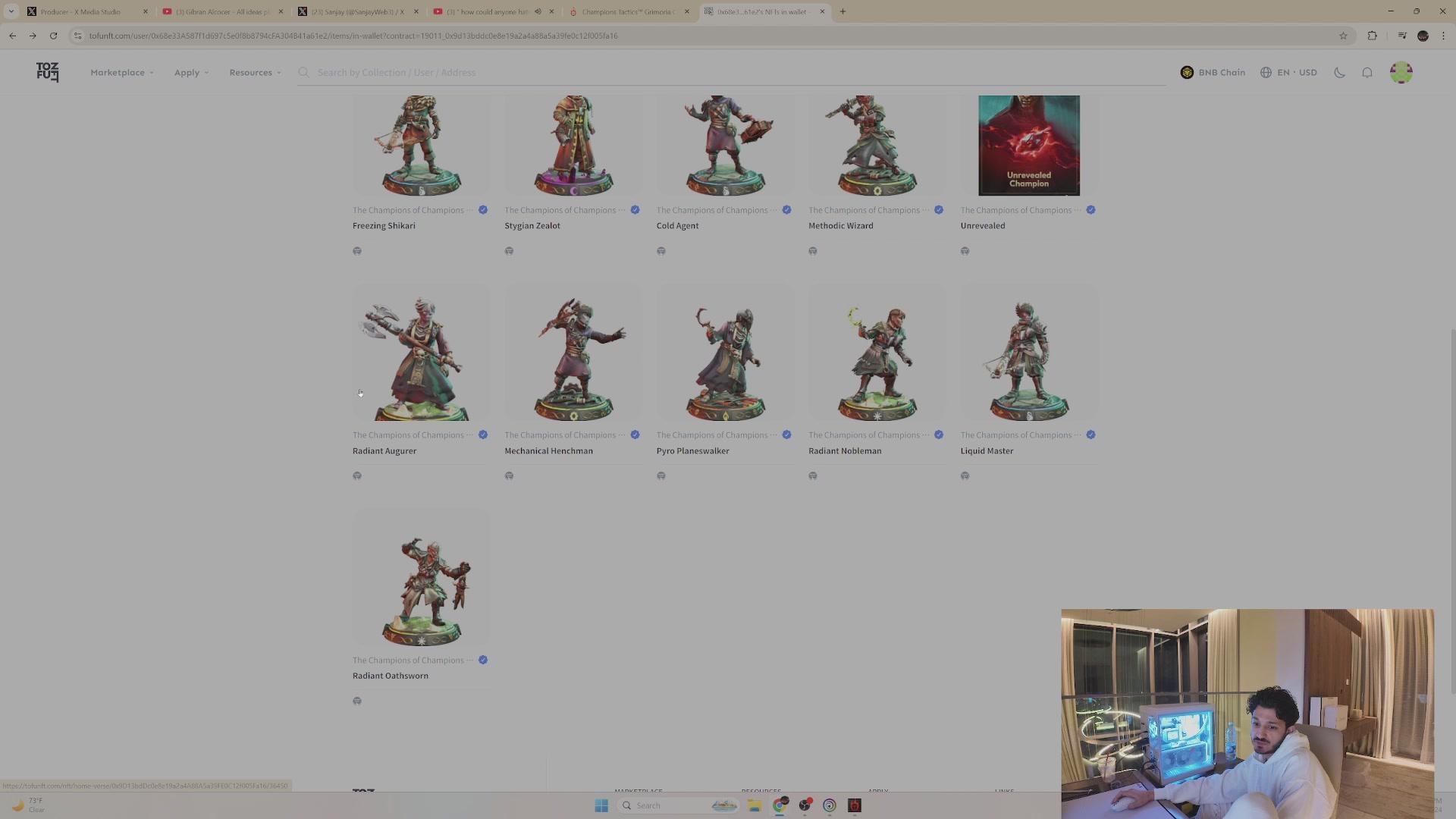Open the Radiant Nobleman NFT
The width and height of the screenshot is (1456, 819).
point(877,353)
